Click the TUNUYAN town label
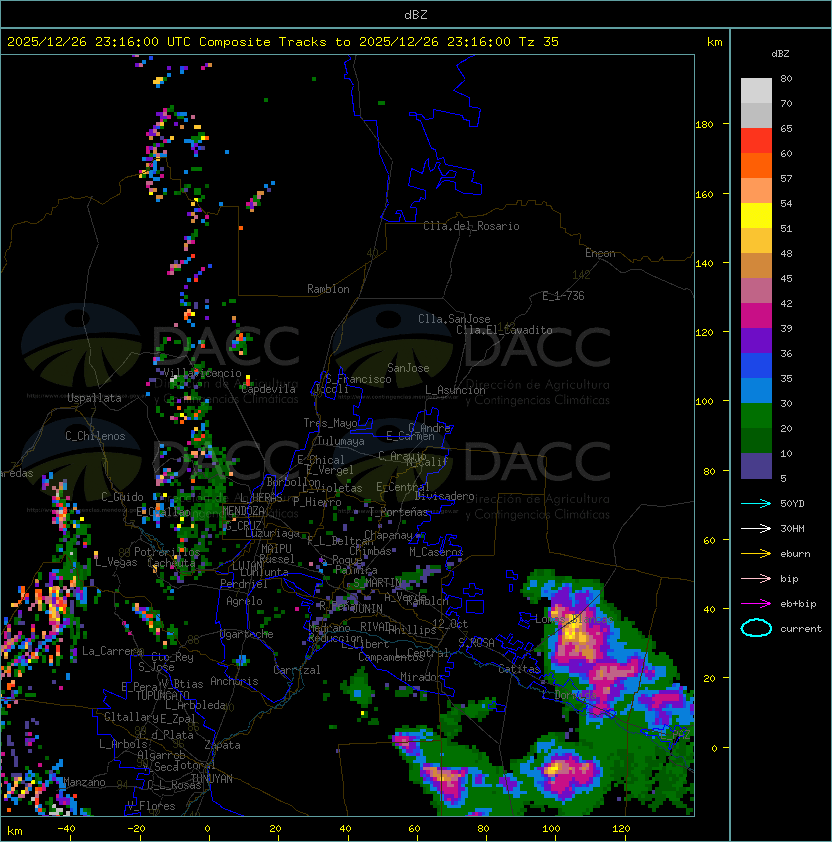832x842 pixels. [x=212, y=779]
